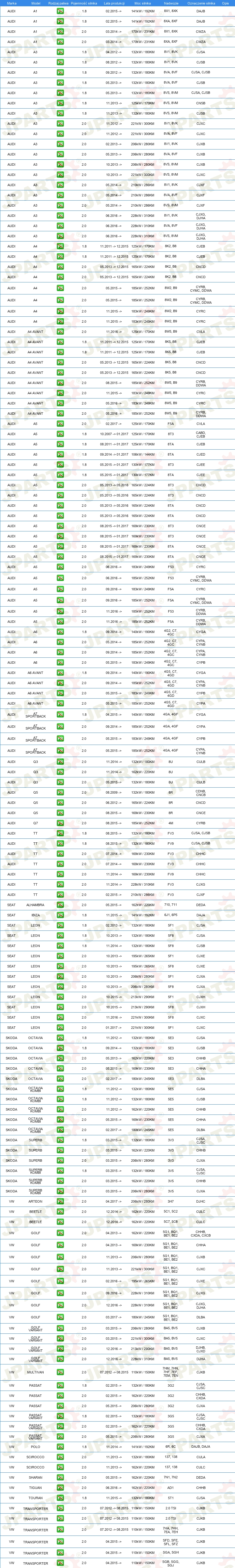Click the Model column header
The image size is (235, 1568).
click(x=35, y=3)
